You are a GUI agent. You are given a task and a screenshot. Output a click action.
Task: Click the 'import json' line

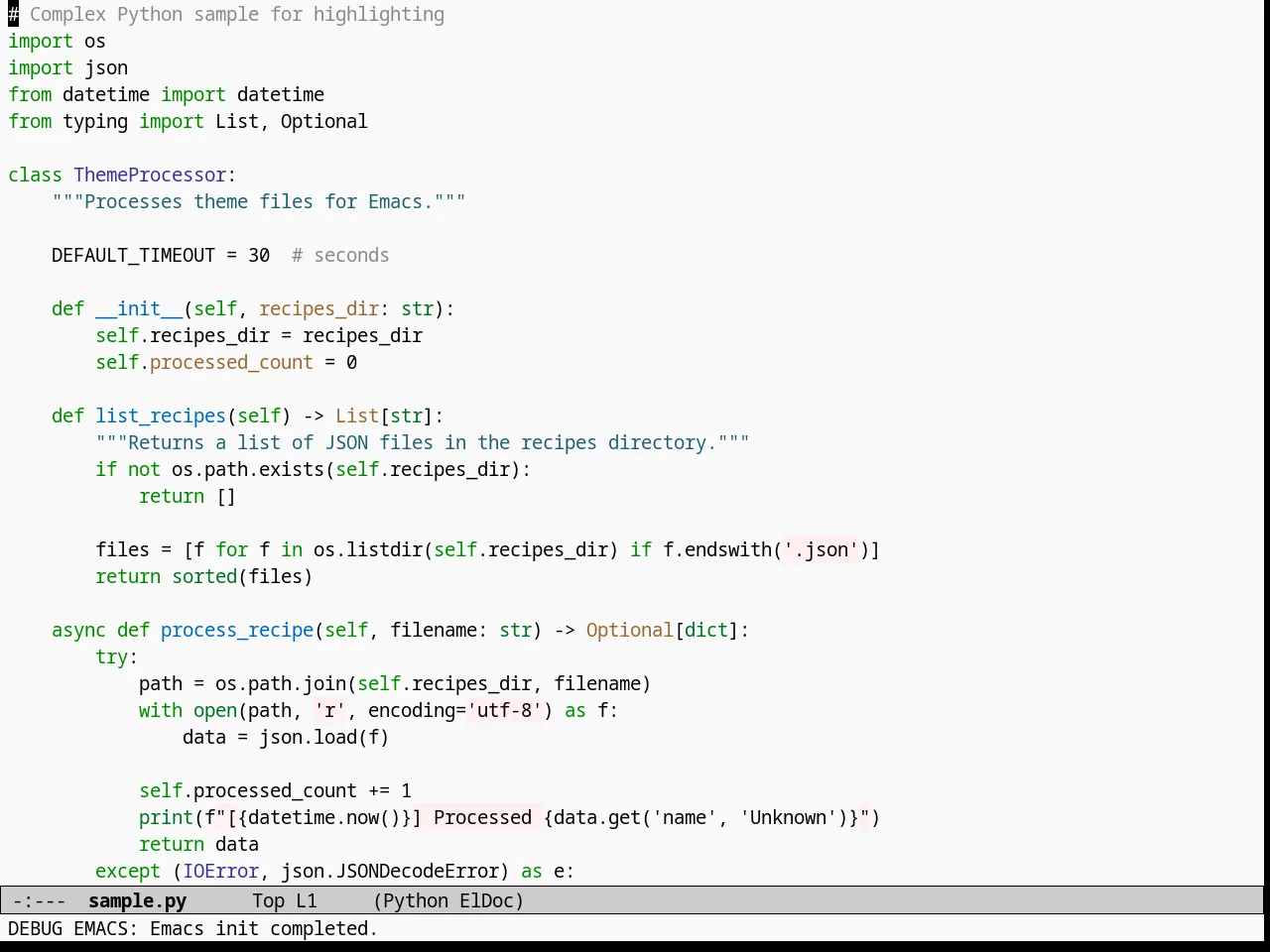pos(67,67)
